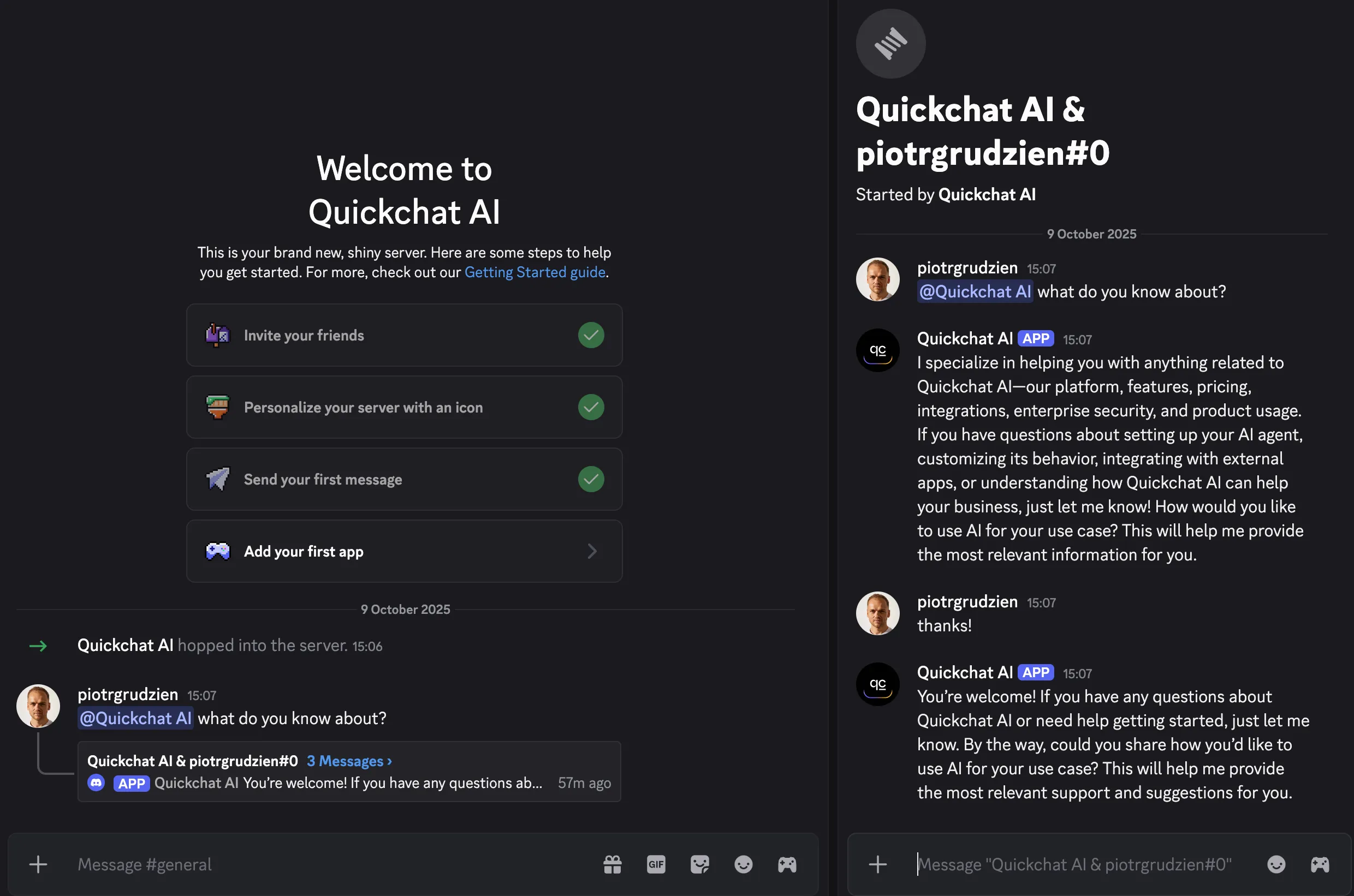Screen dimensions: 1354x896
Task: Click piotrgrudzien's avatar in the thread panel
Action: [877, 279]
